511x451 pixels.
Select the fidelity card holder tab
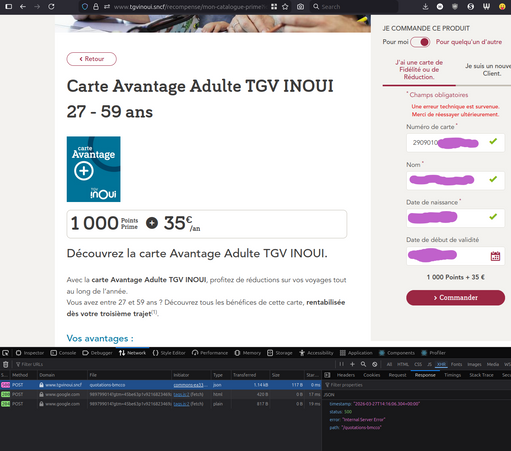tap(419, 70)
